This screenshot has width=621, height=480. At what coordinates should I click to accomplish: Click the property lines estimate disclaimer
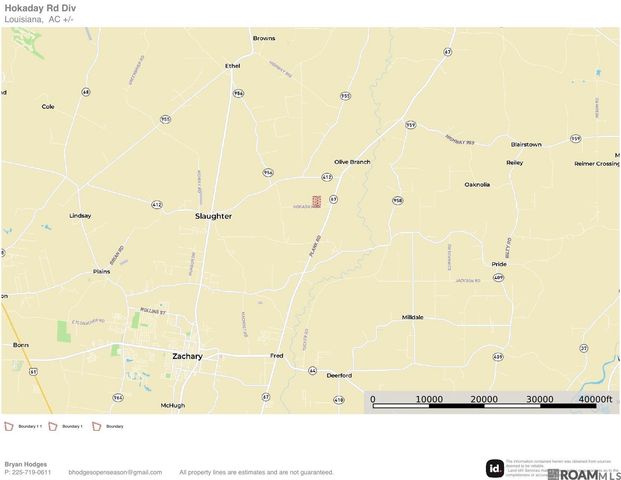tap(256, 472)
